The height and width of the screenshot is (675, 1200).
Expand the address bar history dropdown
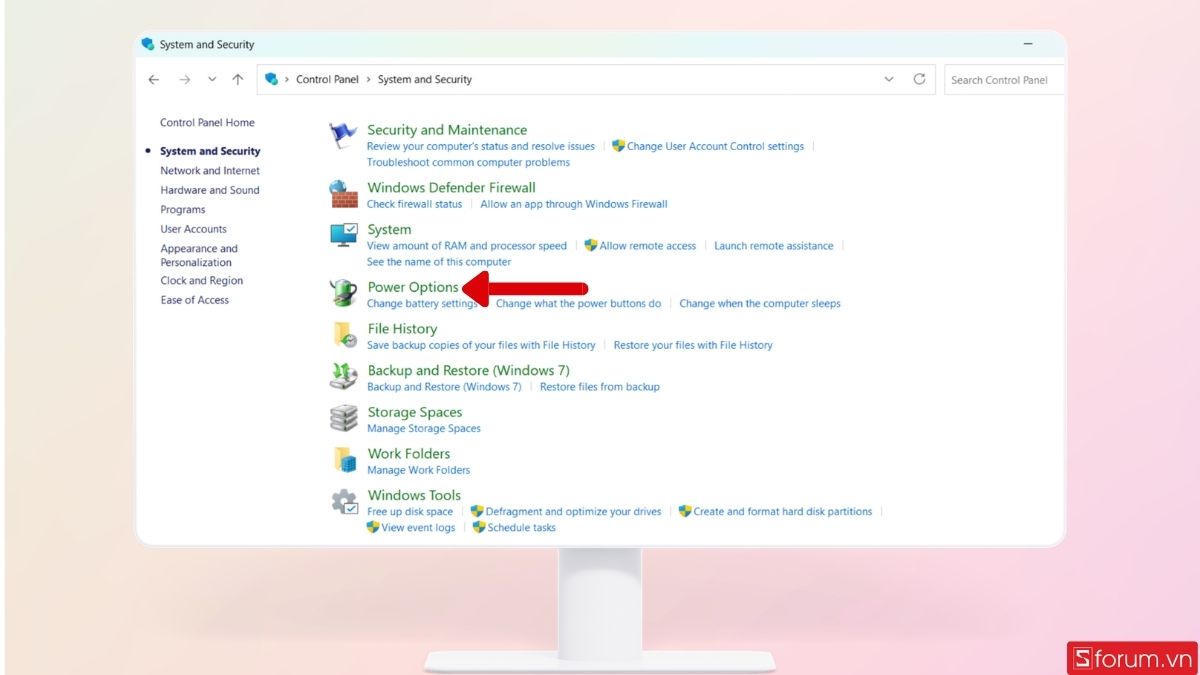889,79
